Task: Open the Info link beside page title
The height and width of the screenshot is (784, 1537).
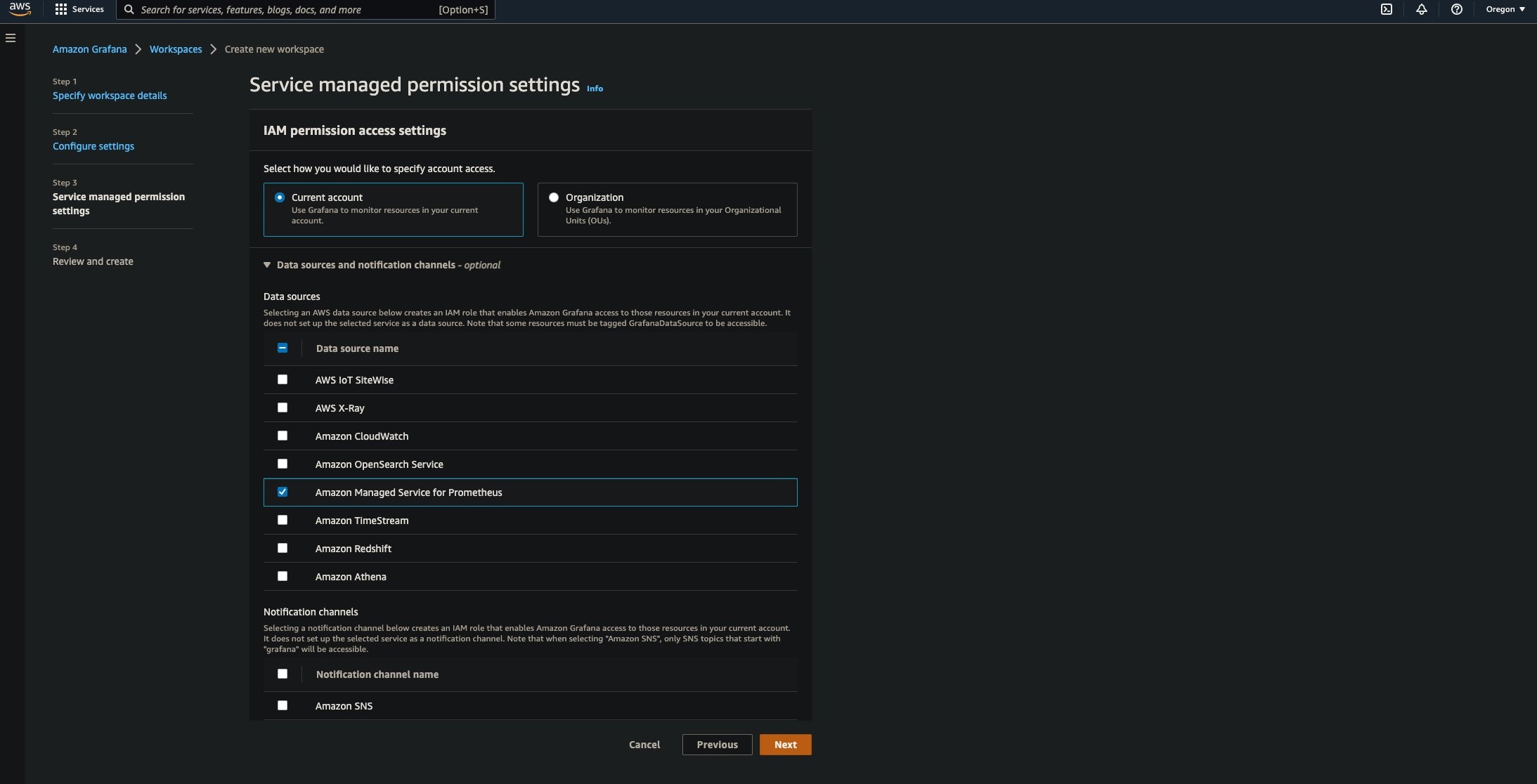Action: pyautogui.click(x=595, y=89)
